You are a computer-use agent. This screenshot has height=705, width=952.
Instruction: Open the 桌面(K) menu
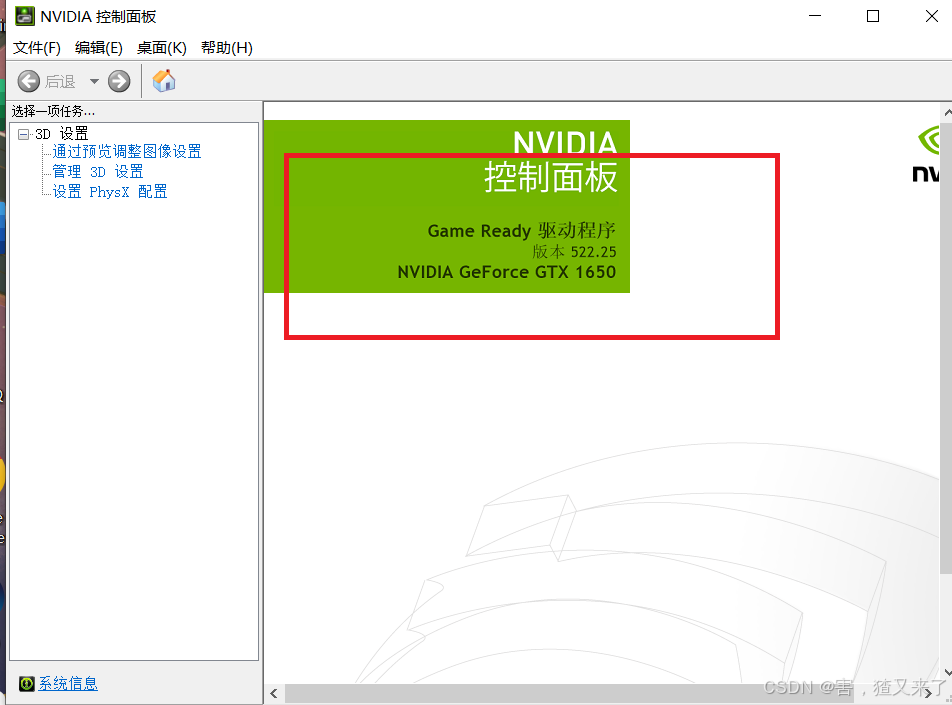click(x=162, y=48)
